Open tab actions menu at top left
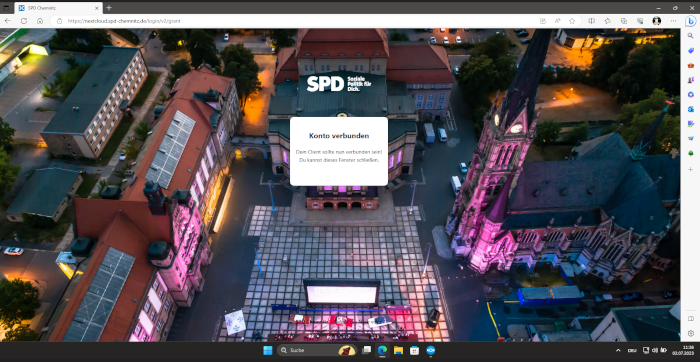This screenshot has height=362, width=700. tap(6, 8)
